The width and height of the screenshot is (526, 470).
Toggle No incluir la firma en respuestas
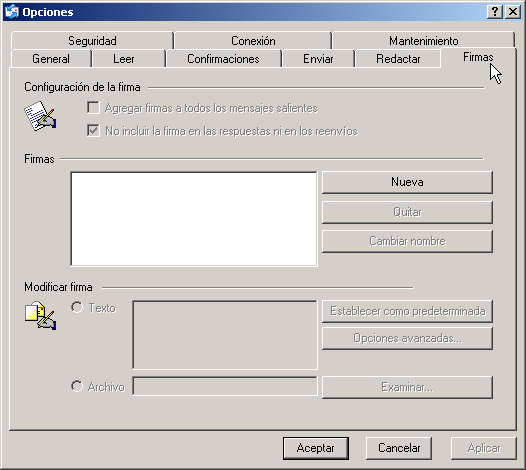click(93, 130)
